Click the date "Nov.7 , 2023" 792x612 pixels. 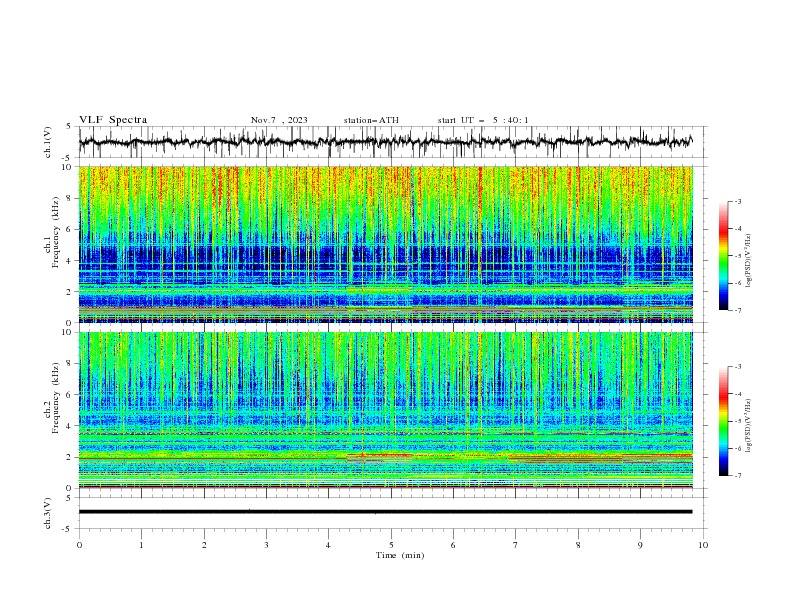pos(279,120)
